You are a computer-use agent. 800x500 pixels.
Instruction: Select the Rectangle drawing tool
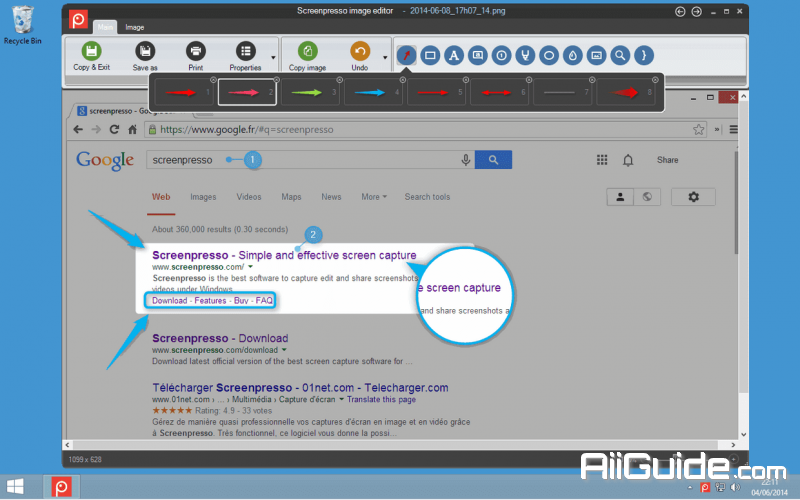coord(430,55)
